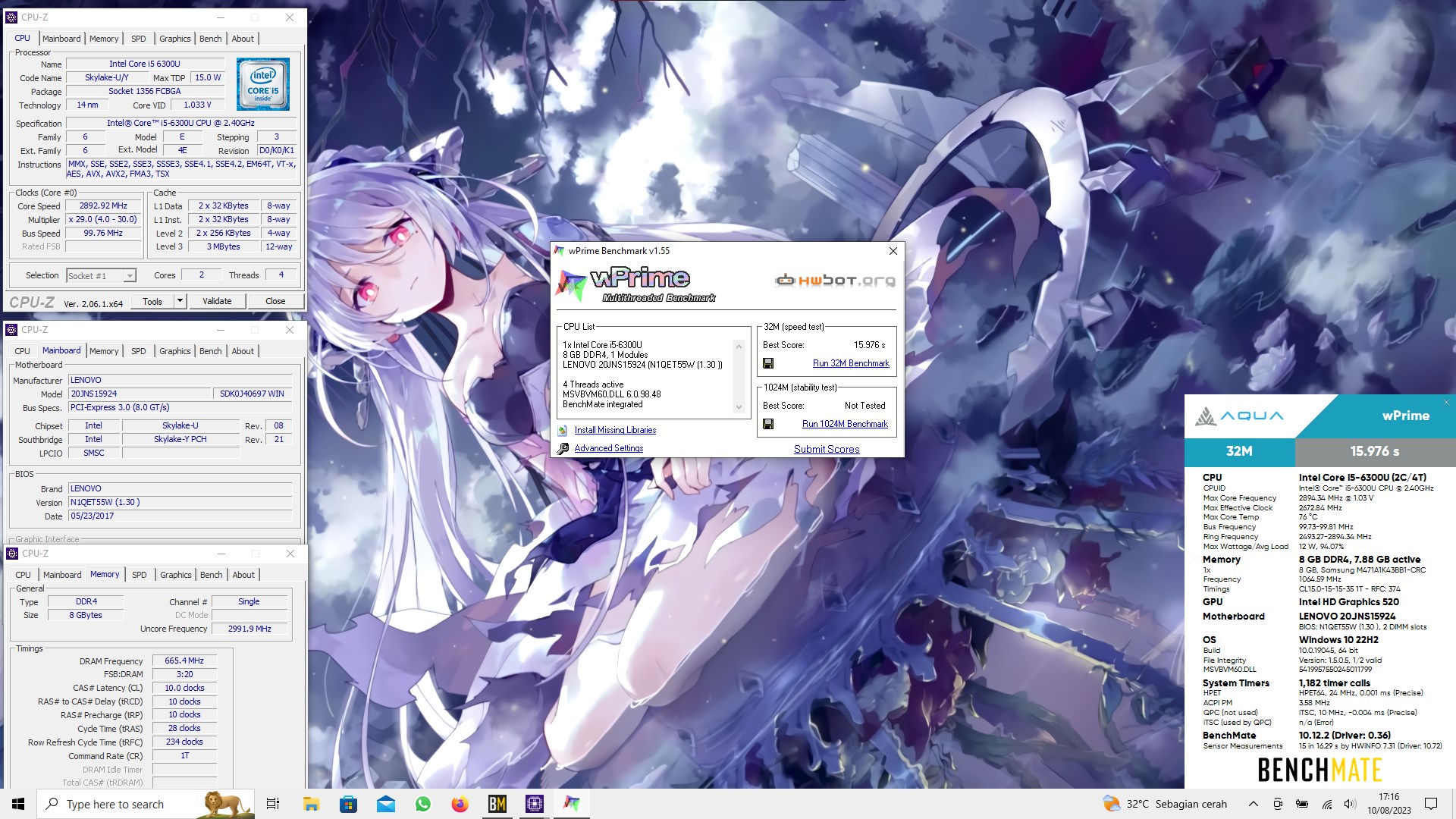Viewport: 1456px width, 819px height.
Task: Click the HWBOT.org logo in wPrime
Action: coord(835,281)
